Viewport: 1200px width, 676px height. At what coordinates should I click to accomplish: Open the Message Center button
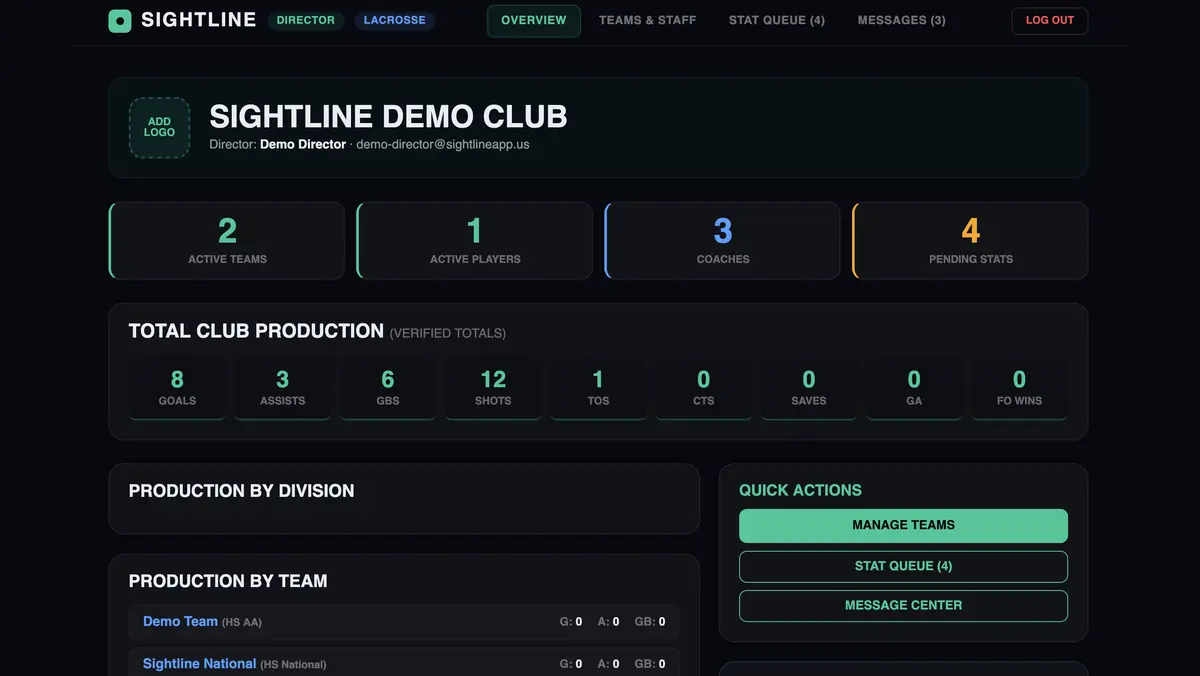pyautogui.click(x=903, y=605)
